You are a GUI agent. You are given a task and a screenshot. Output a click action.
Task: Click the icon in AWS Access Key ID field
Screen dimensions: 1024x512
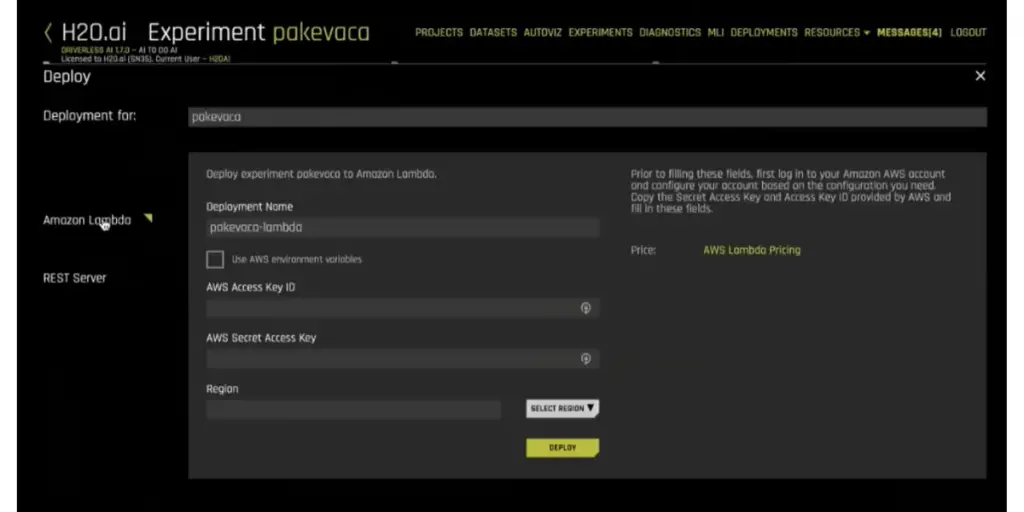586,308
